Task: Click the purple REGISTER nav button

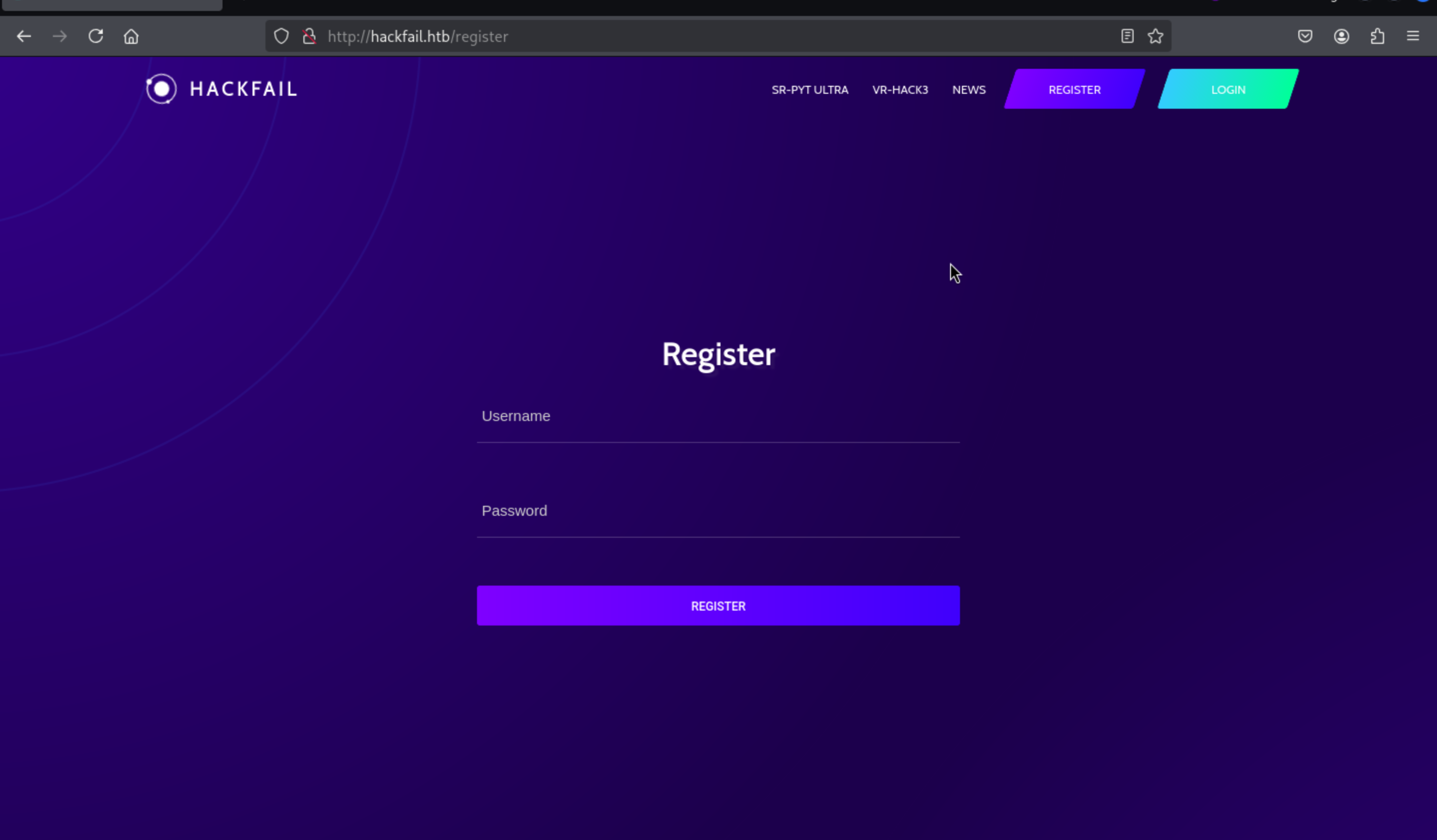Action: [x=1074, y=89]
